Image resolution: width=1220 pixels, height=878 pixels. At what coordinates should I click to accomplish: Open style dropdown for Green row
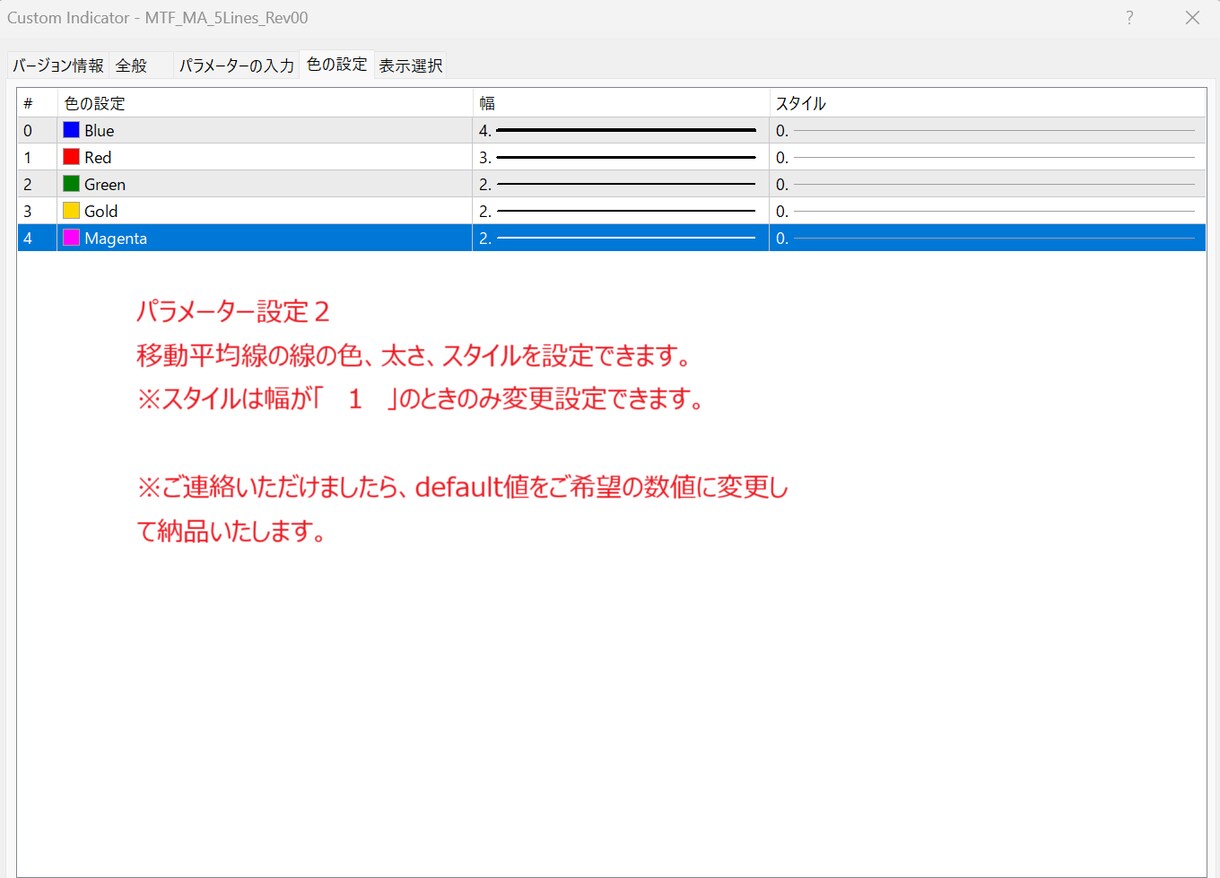click(987, 184)
